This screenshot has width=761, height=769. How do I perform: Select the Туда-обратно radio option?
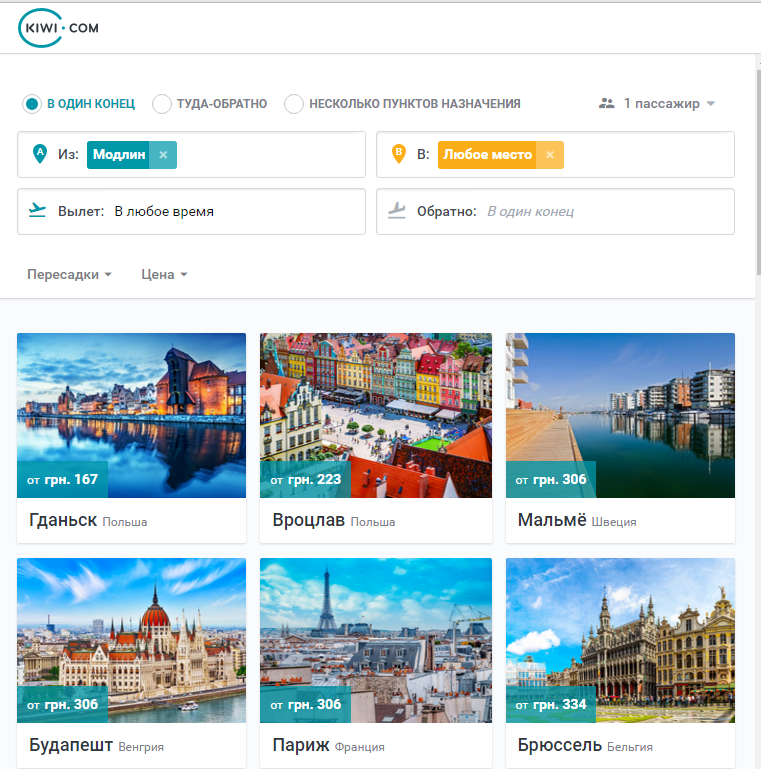click(162, 104)
